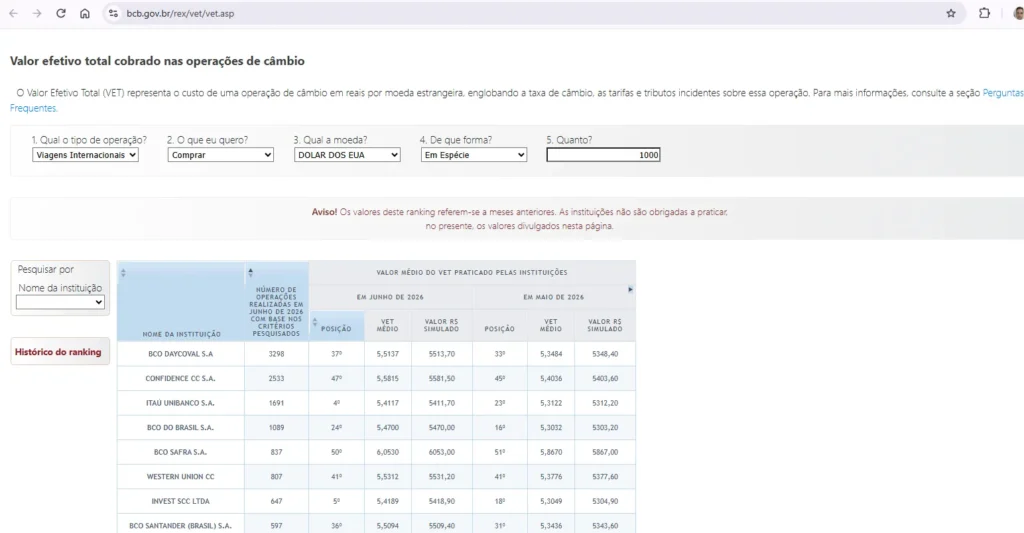Click operations count 3298
Viewport: 1024px width, 533px height.
276,353
